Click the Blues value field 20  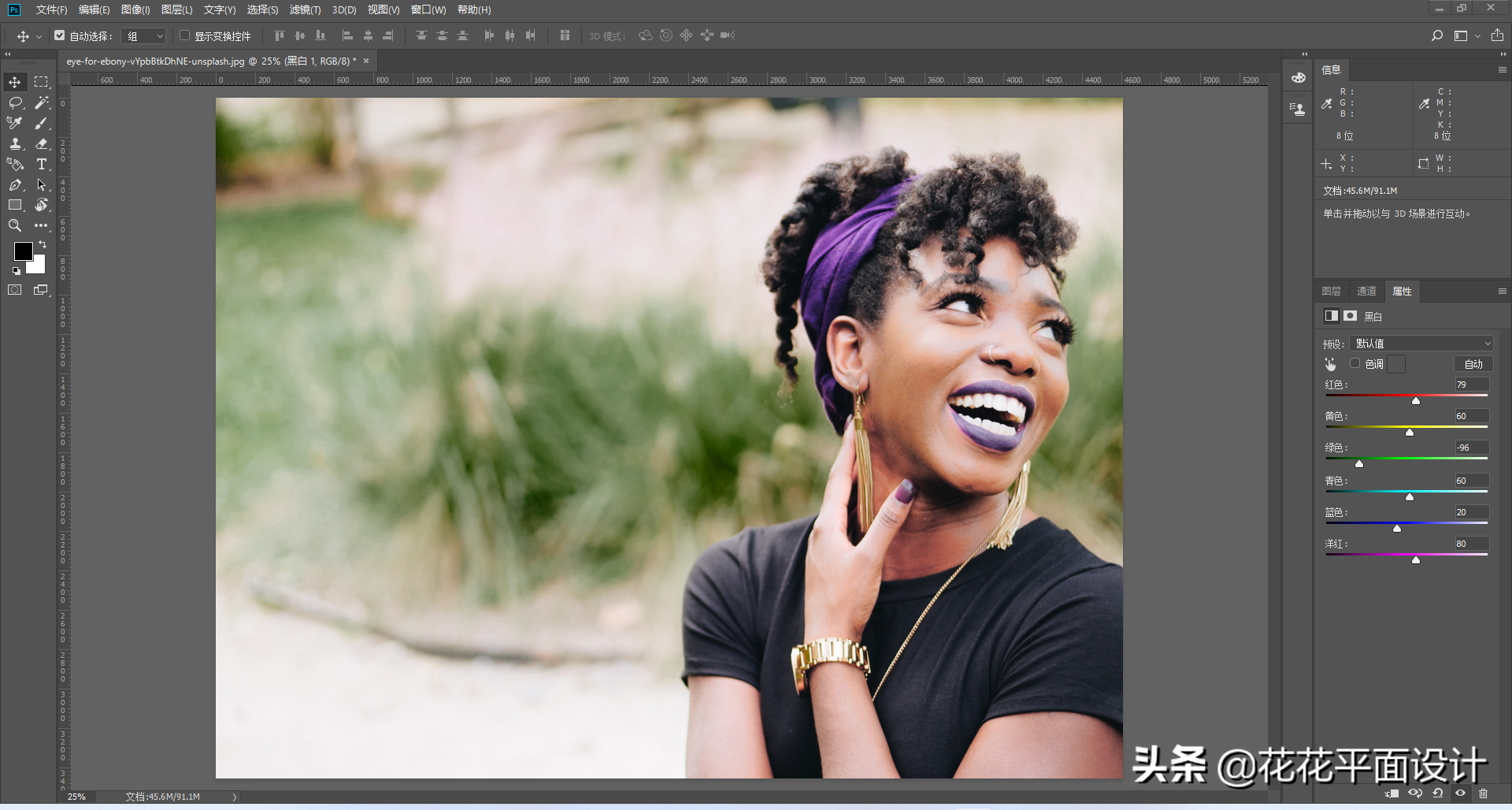[1471, 512]
